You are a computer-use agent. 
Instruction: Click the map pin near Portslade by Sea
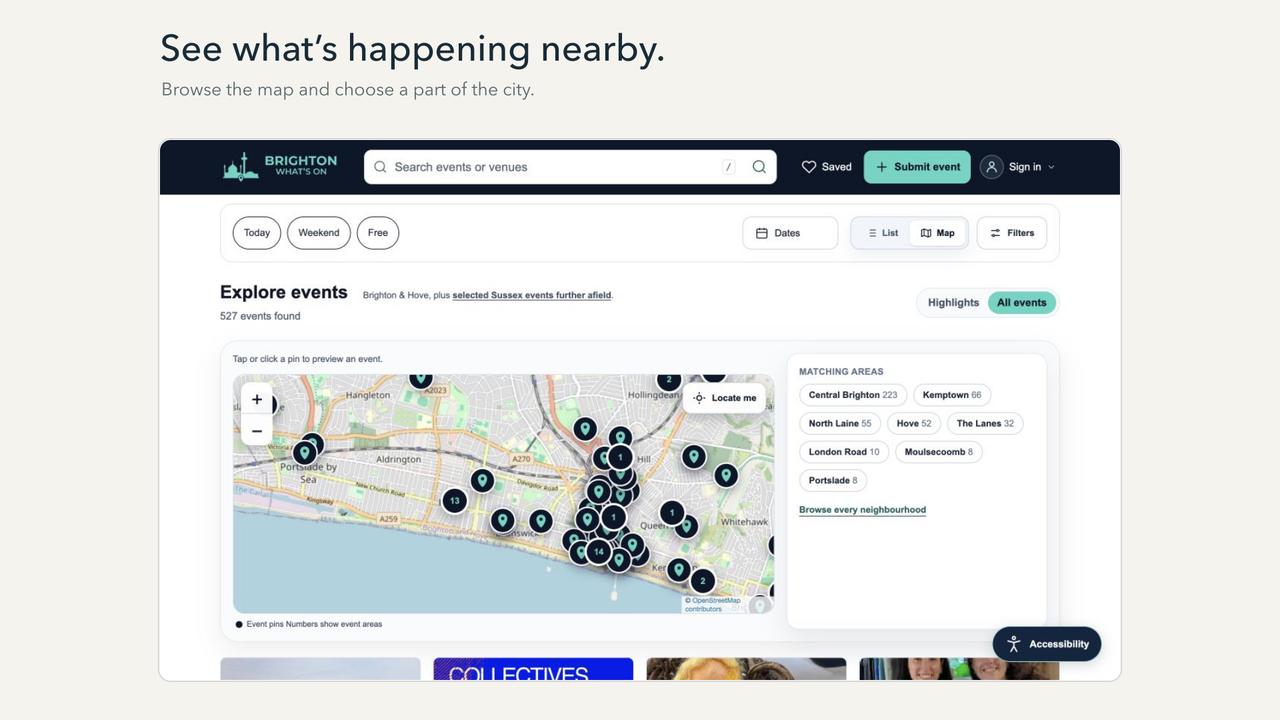305,453
